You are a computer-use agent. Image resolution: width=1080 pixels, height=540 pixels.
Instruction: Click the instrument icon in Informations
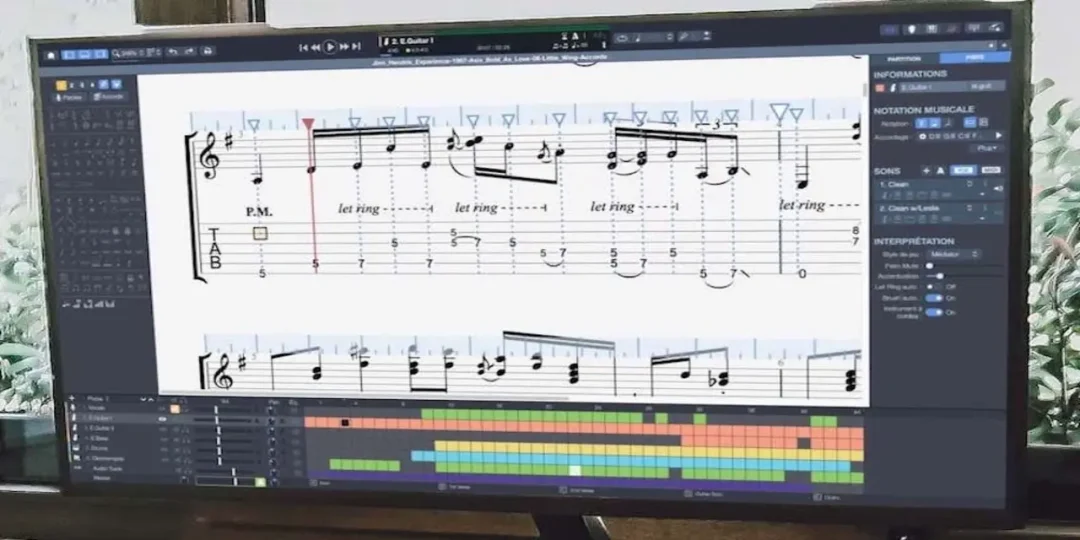pos(893,87)
